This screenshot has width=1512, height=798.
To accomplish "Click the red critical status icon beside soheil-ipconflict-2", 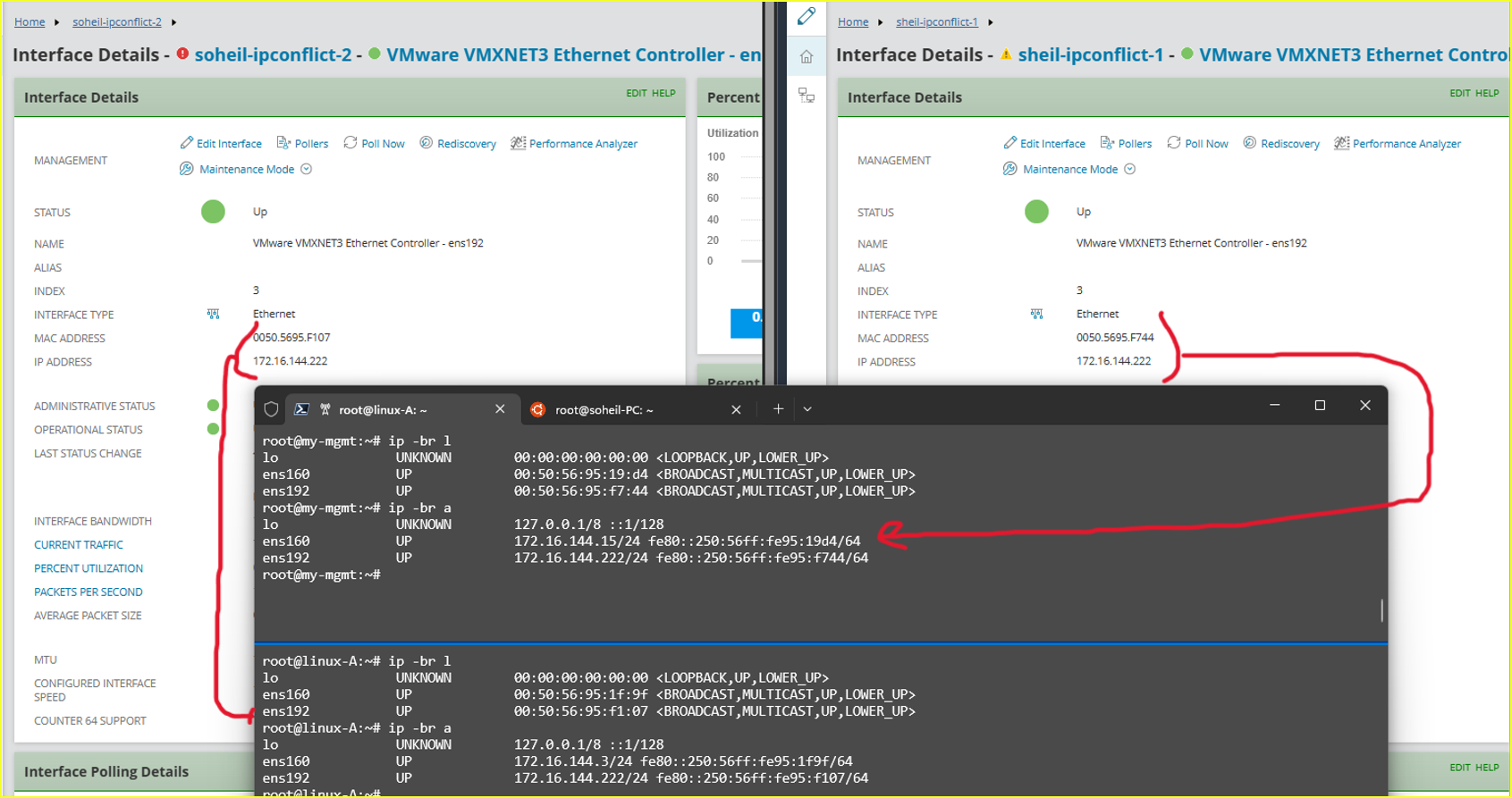I will (x=182, y=54).
